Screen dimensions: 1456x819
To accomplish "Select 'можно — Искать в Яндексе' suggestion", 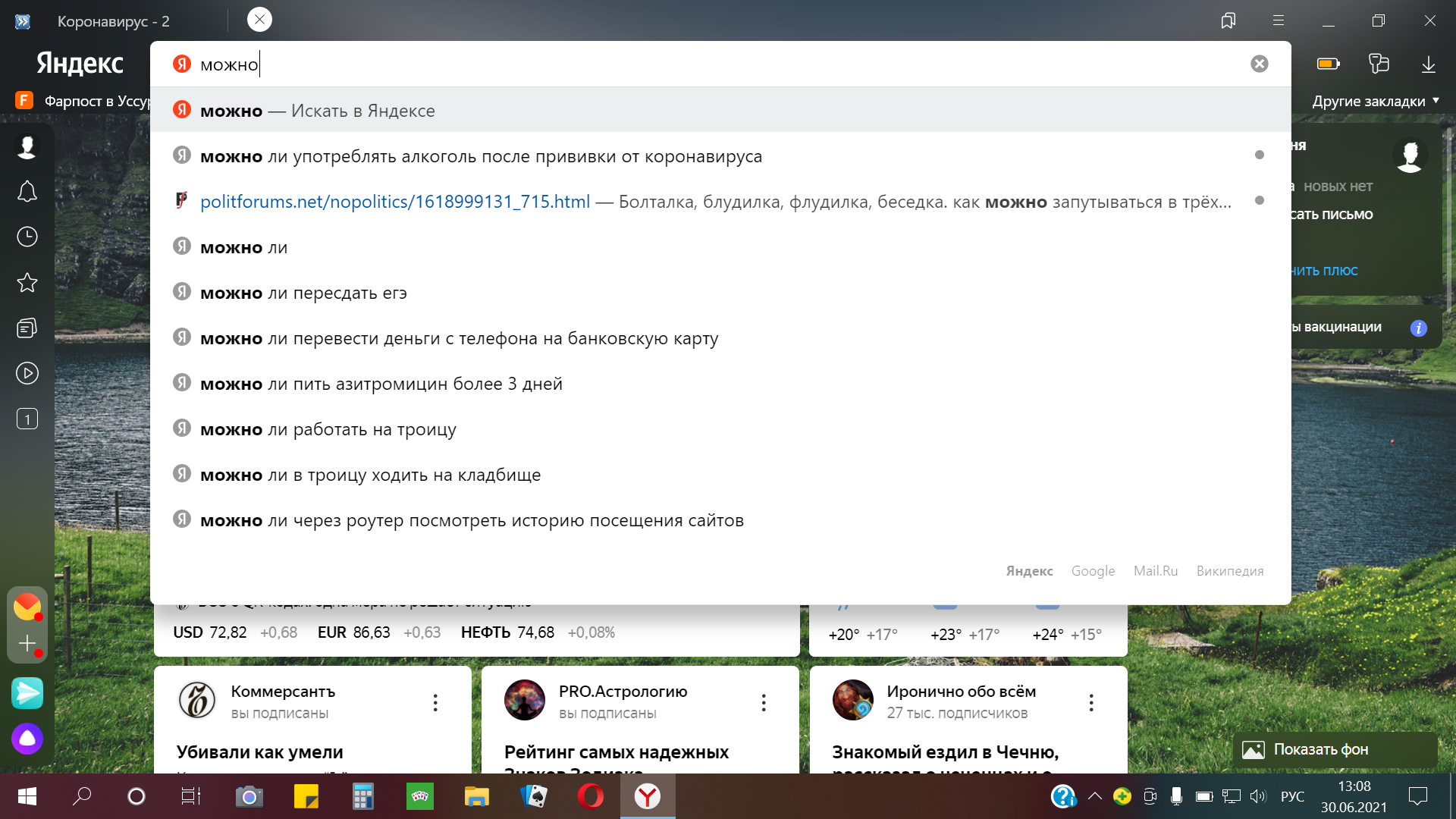I will click(x=720, y=110).
